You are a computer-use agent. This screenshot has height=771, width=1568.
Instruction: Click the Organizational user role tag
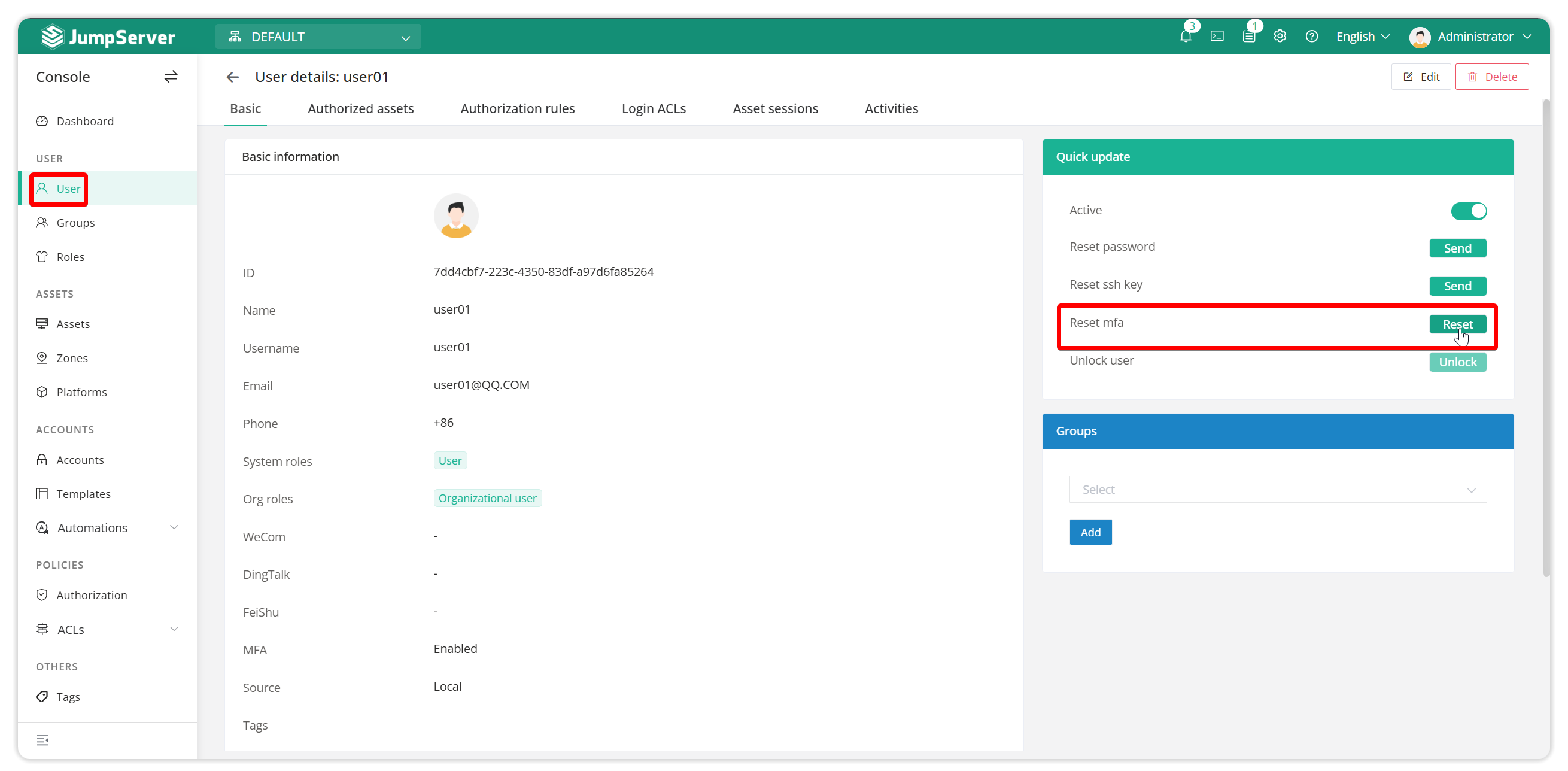[x=487, y=498]
